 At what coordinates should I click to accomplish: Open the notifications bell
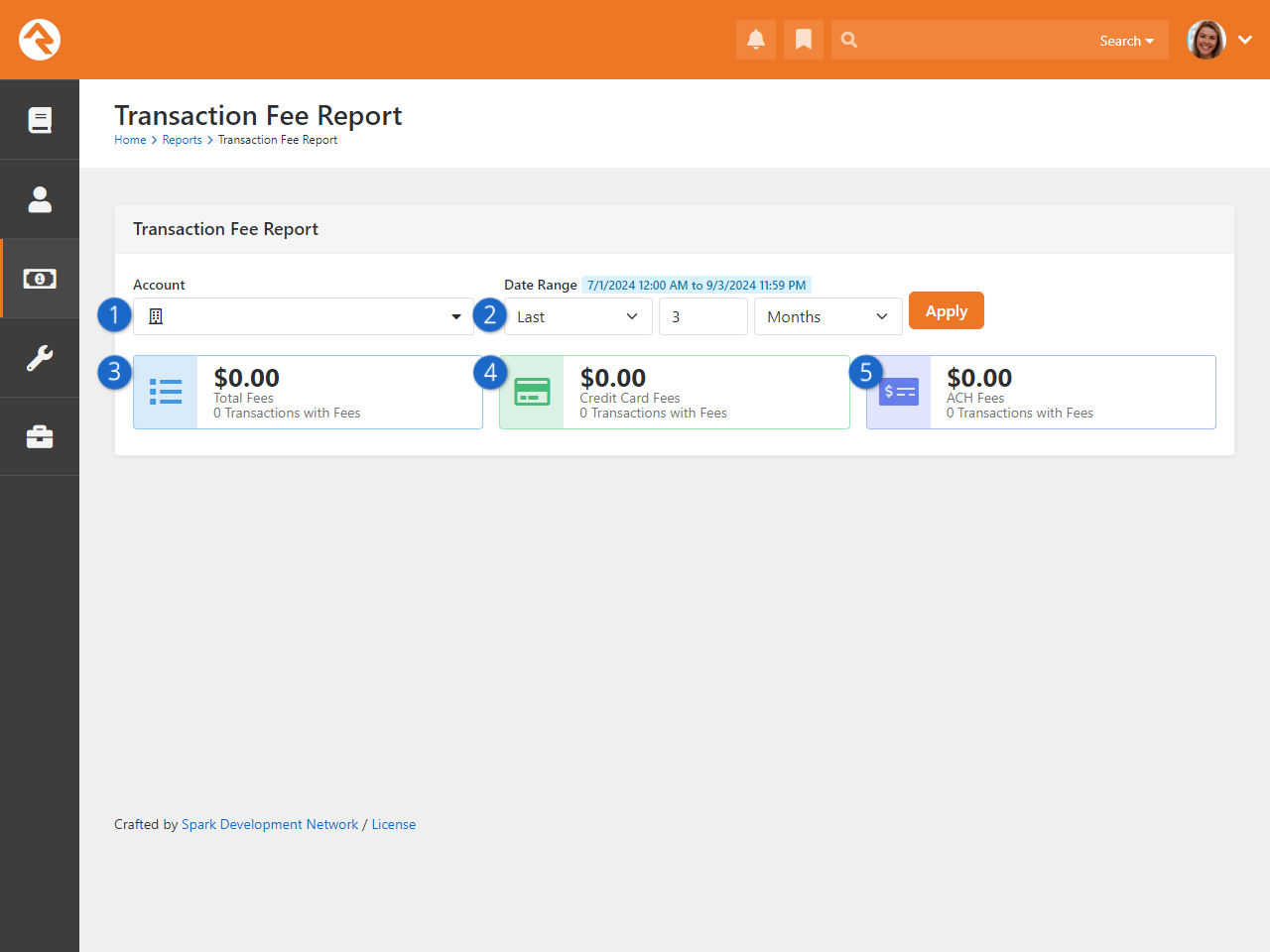coord(756,40)
